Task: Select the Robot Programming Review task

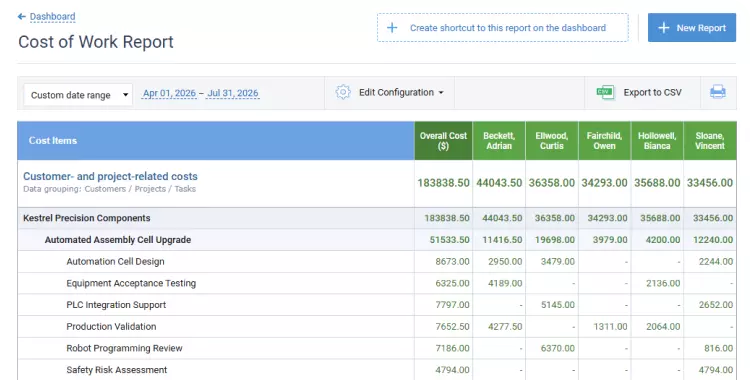Action: pos(124,348)
